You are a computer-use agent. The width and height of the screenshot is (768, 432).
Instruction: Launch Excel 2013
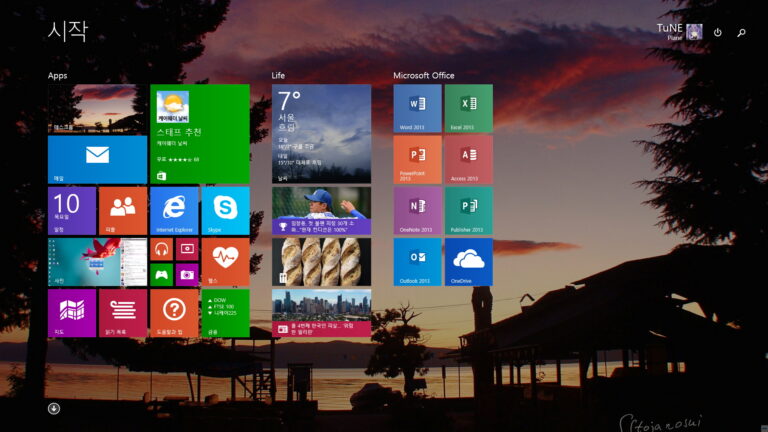coord(469,108)
